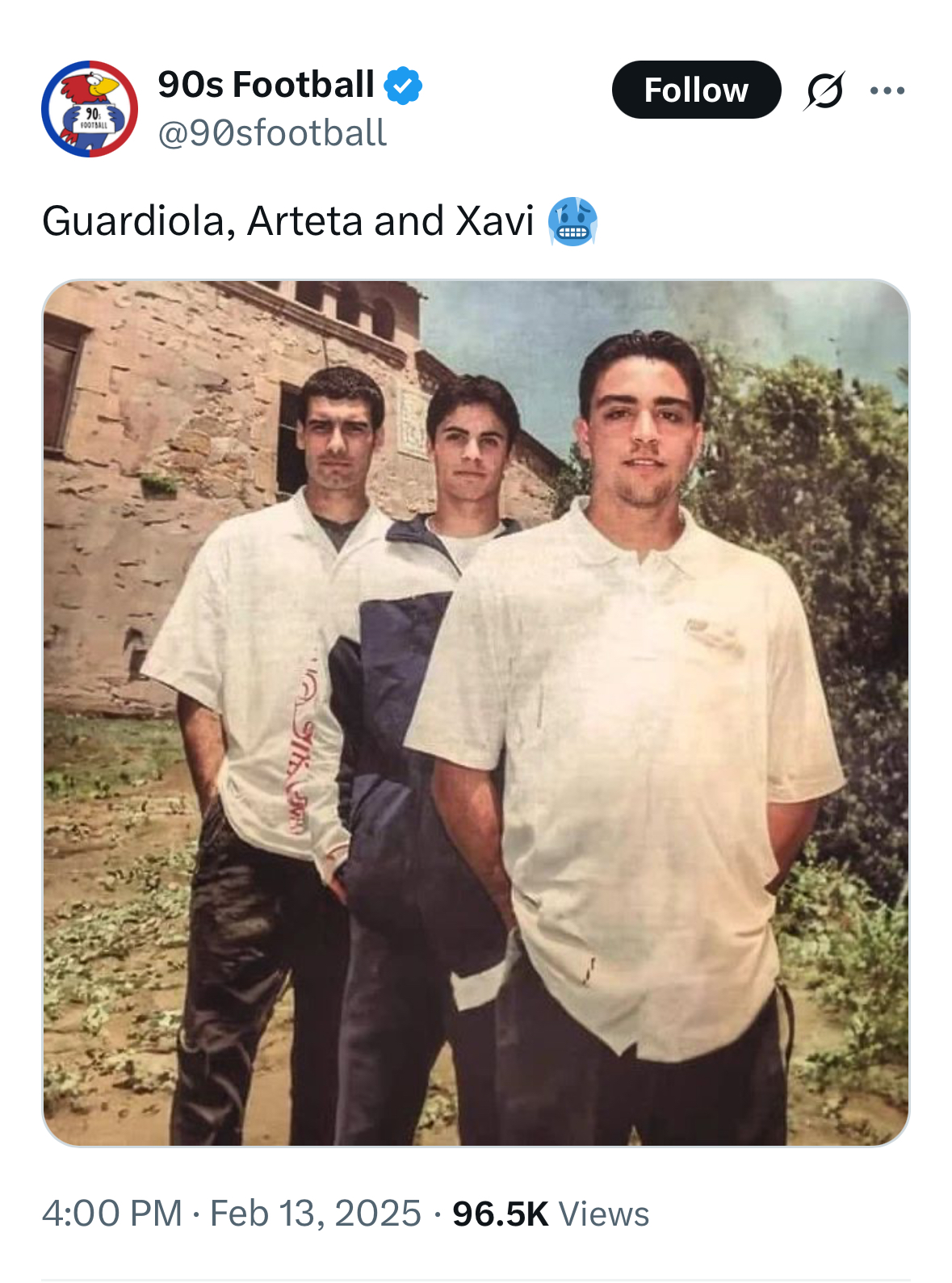This screenshot has height=1283, width=952.
Task: Click the Views label text
Action: point(604,1214)
